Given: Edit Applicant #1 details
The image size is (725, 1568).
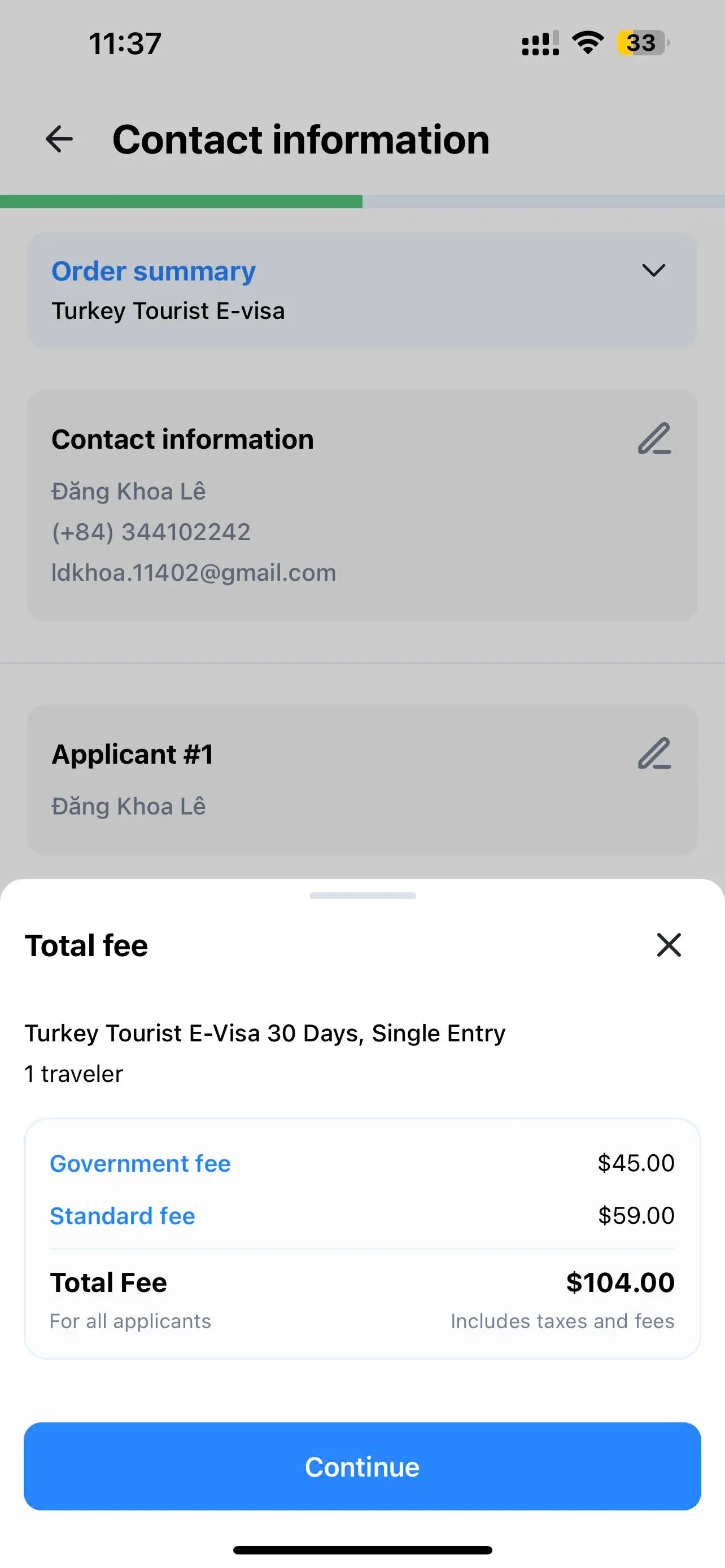Looking at the screenshot, I should point(654,754).
